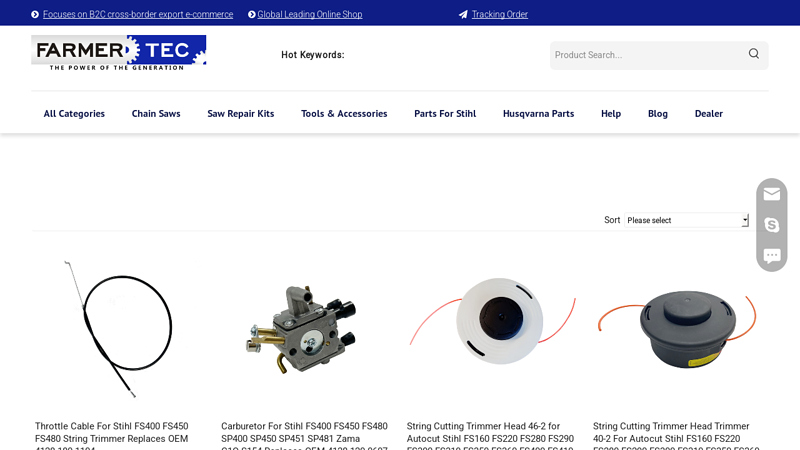
Task: Follow the Tracking Order link
Action: [499, 14]
